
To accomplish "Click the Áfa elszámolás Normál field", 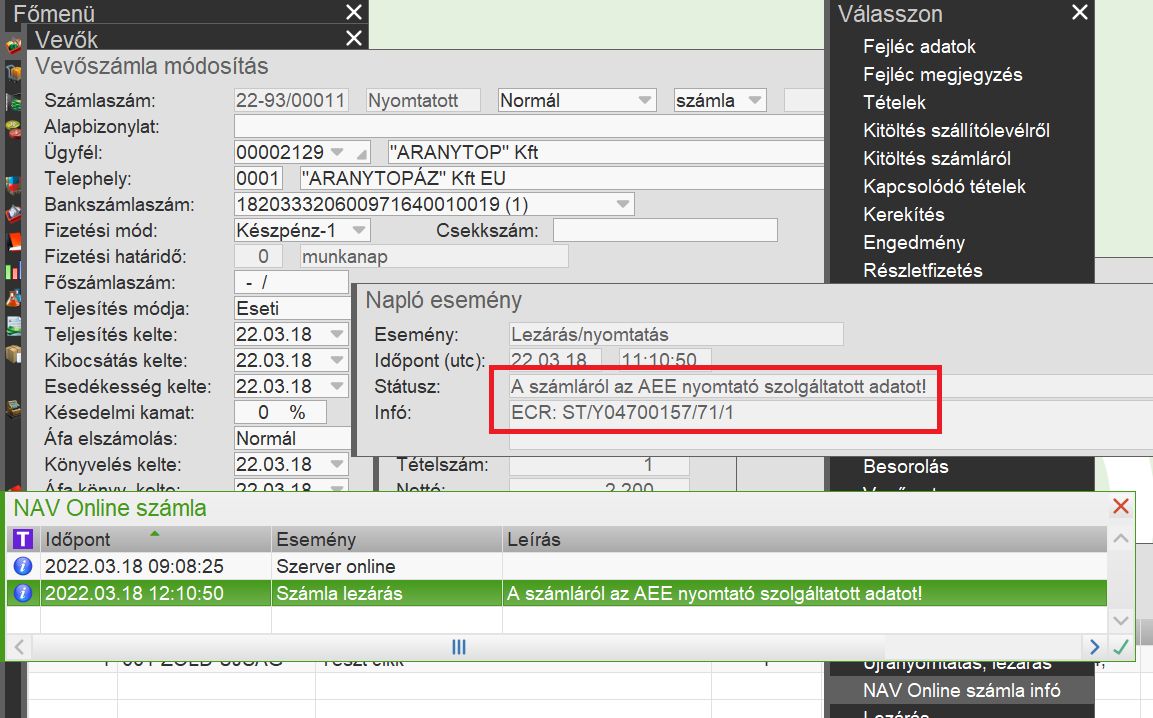I will pos(292,438).
